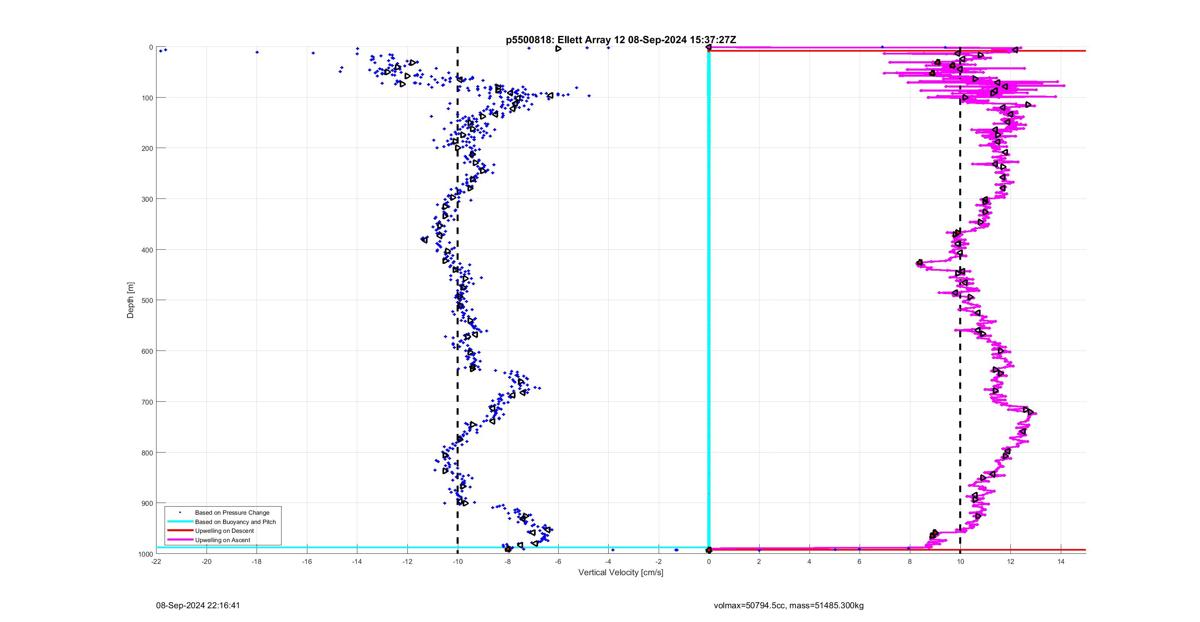Click the timestamp '08-Sep-2024 22:16:41'
Image resolution: width=1200 pixels, height=622 pixels.
pos(198,605)
